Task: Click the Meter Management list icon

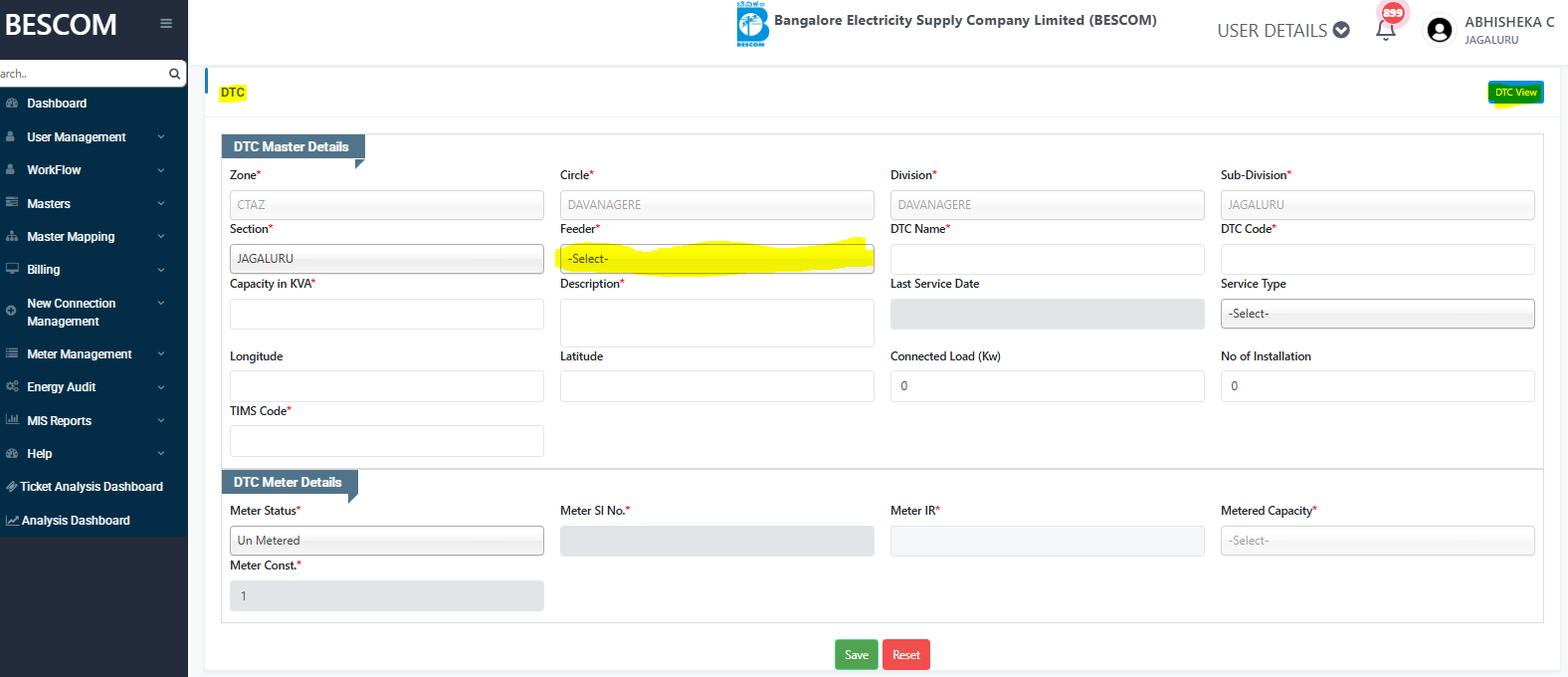Action: [12, 353]
